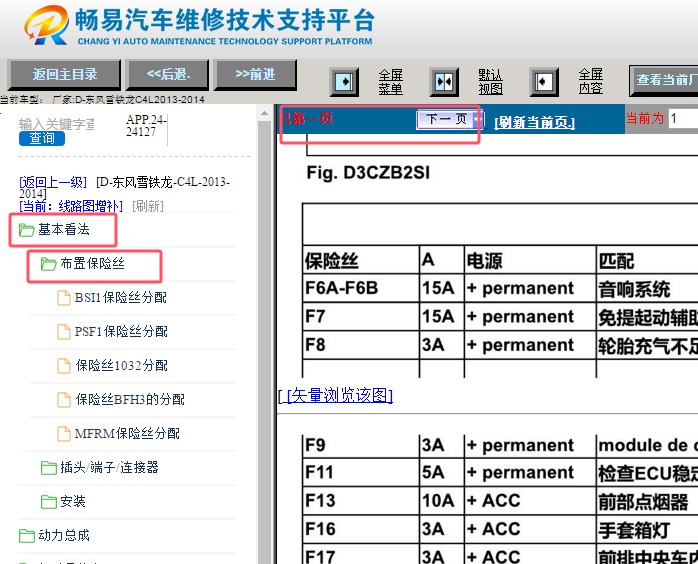Click the 音响系统 table cell
Screen dimensions: 698x564
tap(647, 288)
